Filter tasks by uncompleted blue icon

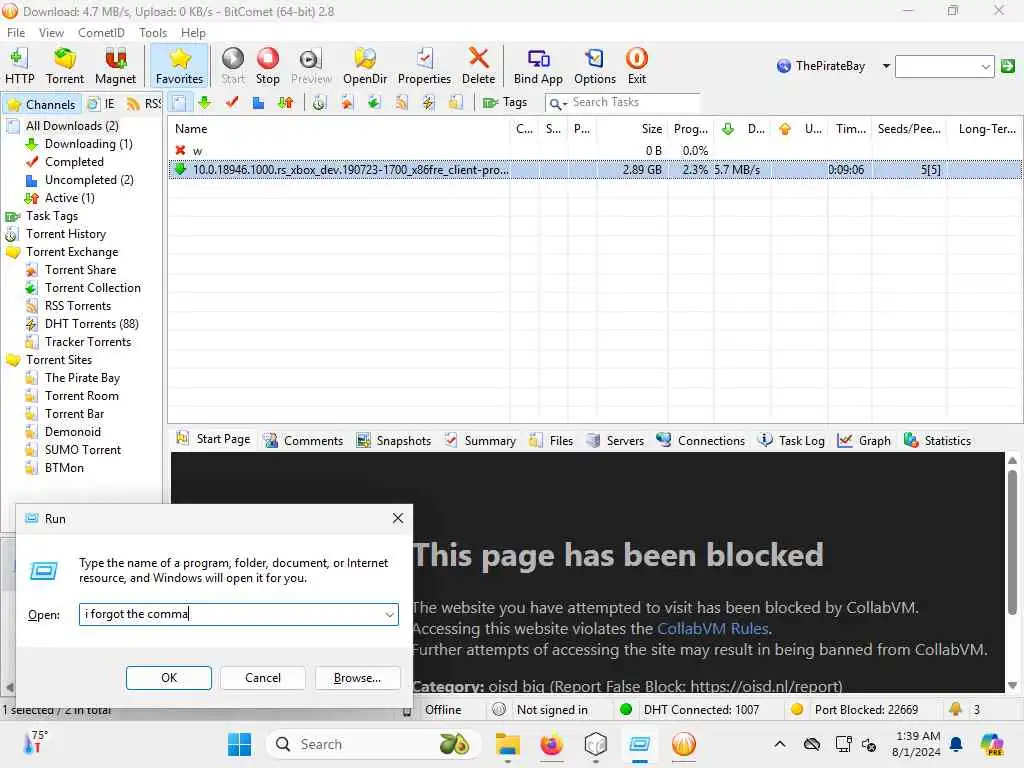(259, 103)
